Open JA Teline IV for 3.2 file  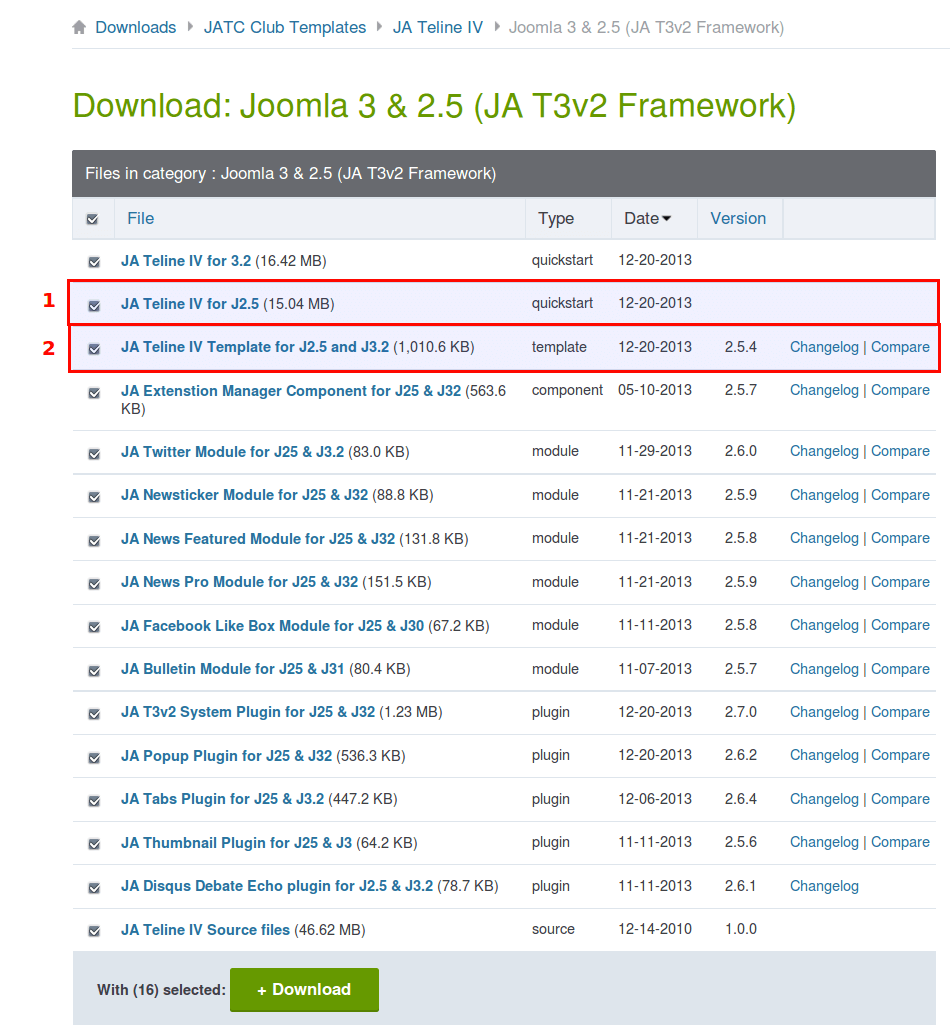coord(186,261)
